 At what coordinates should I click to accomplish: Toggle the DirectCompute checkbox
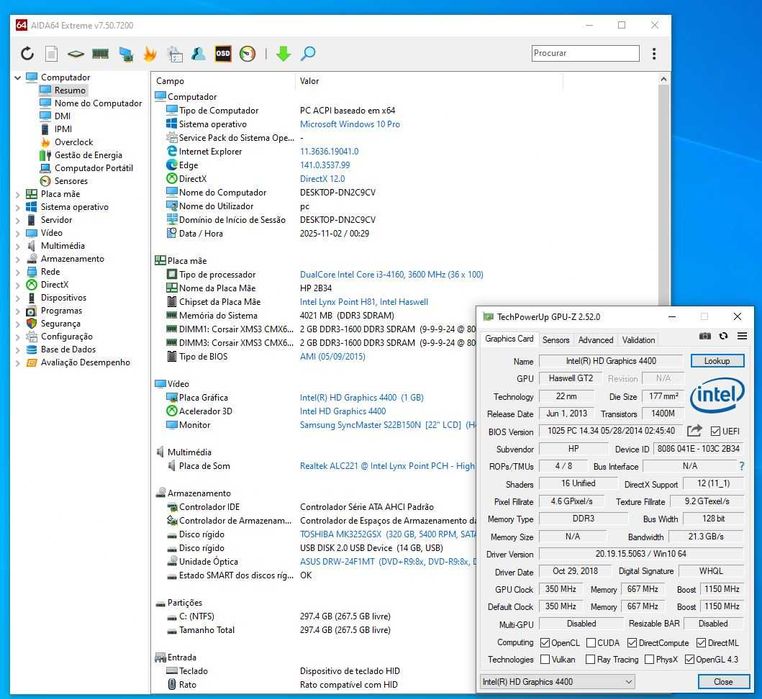(632, 643)
